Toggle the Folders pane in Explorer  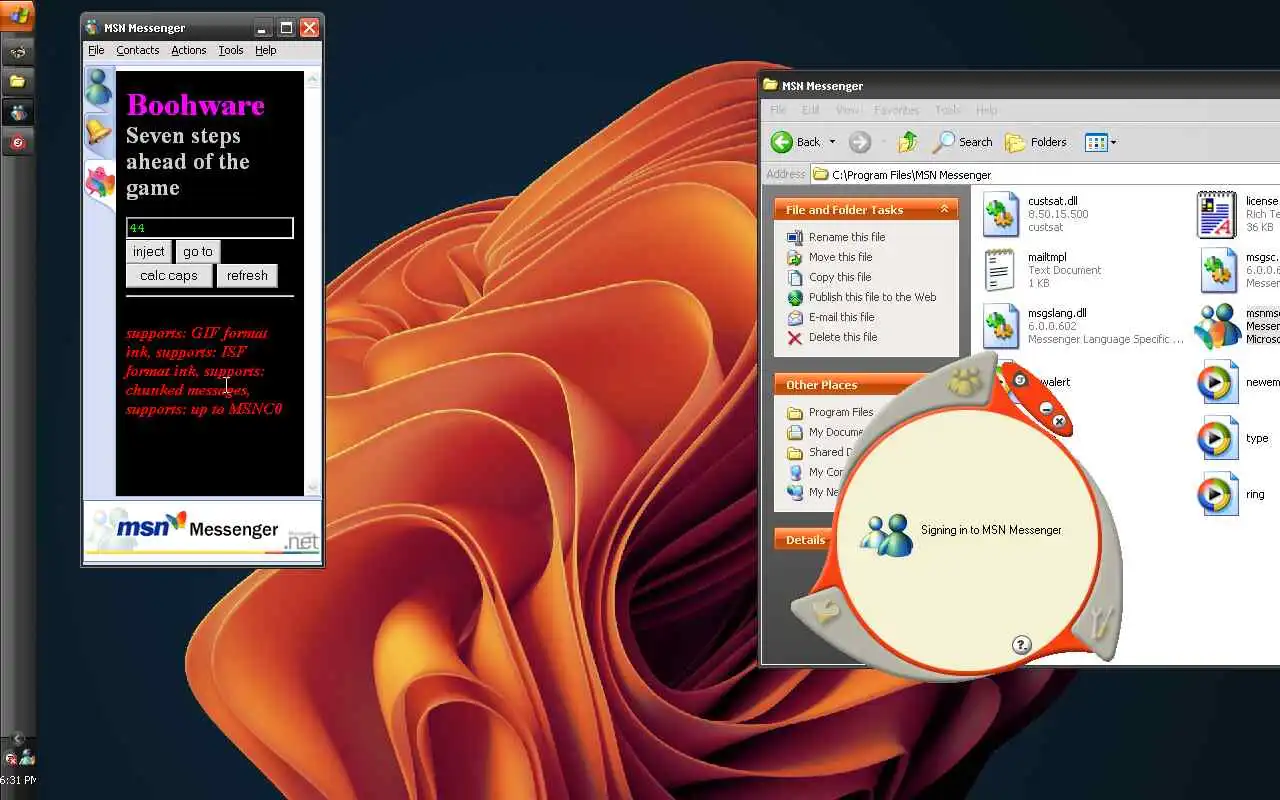click(x=1036, y=142)
